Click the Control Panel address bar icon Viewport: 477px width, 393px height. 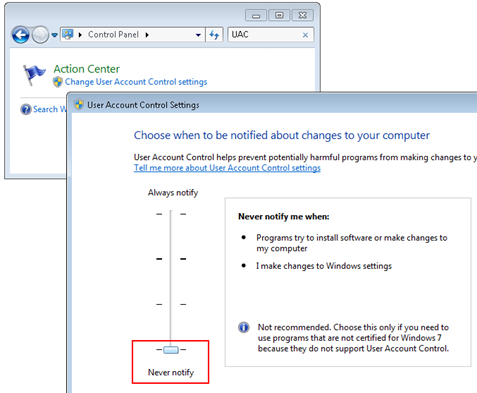click(68, 34)
